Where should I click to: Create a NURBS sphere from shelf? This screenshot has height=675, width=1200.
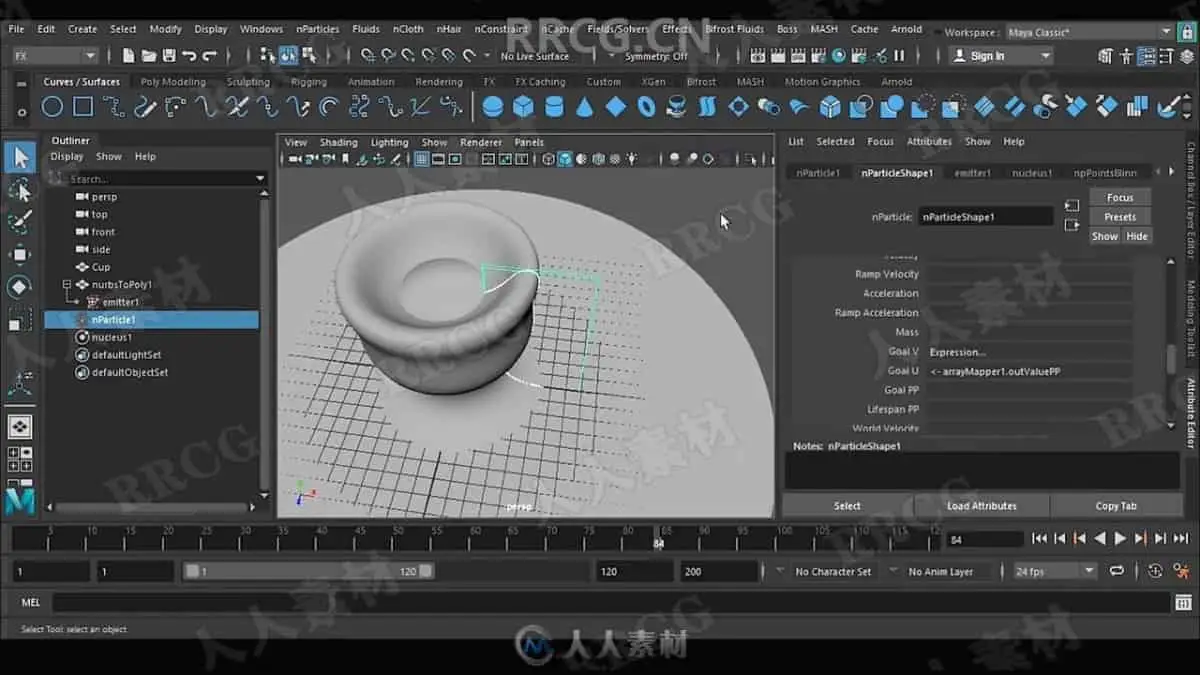point(492,106)
